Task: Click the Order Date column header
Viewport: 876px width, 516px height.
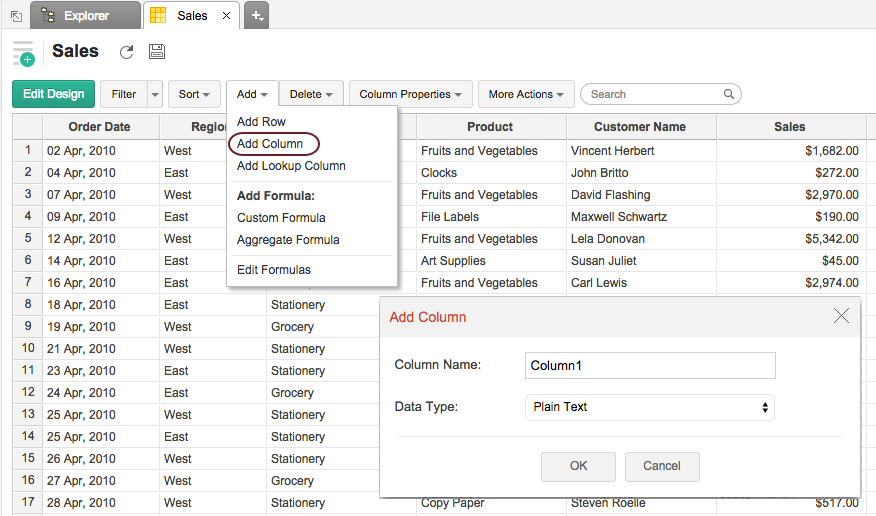Action: [x=100, y=127]
